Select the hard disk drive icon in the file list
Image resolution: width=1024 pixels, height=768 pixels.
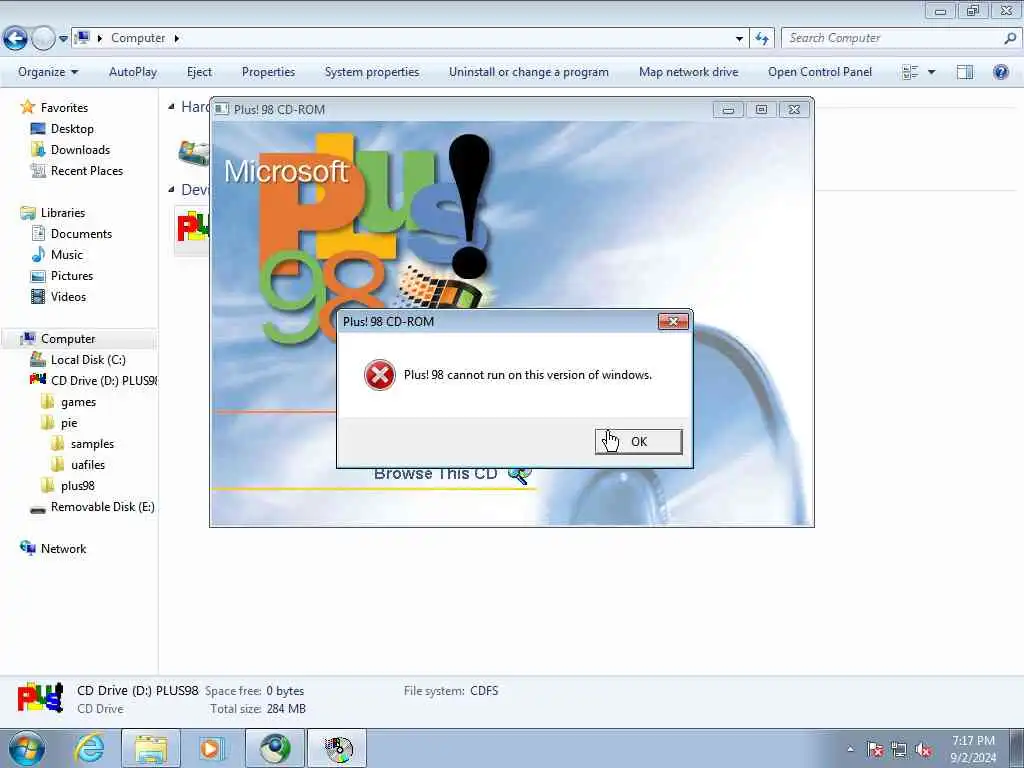tap(194, 153)
